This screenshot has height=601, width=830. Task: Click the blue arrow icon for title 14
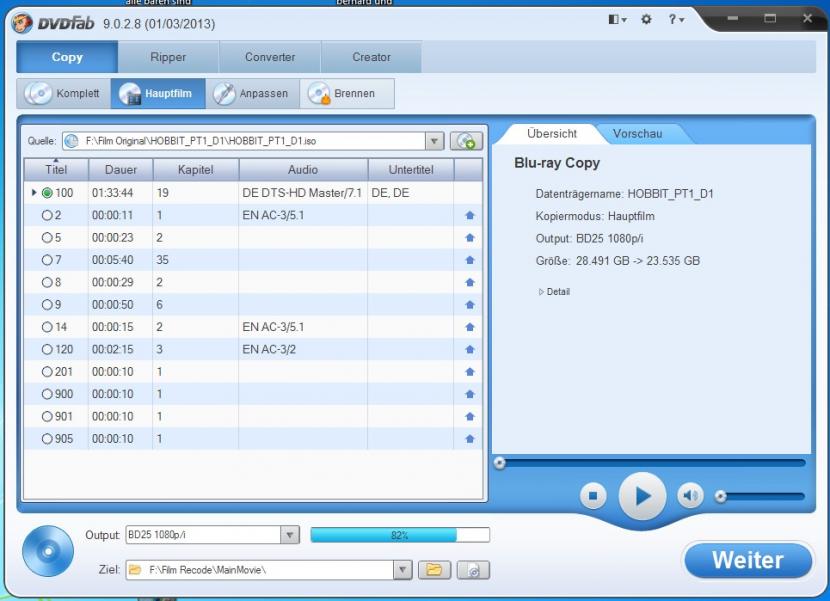[470, 327]
